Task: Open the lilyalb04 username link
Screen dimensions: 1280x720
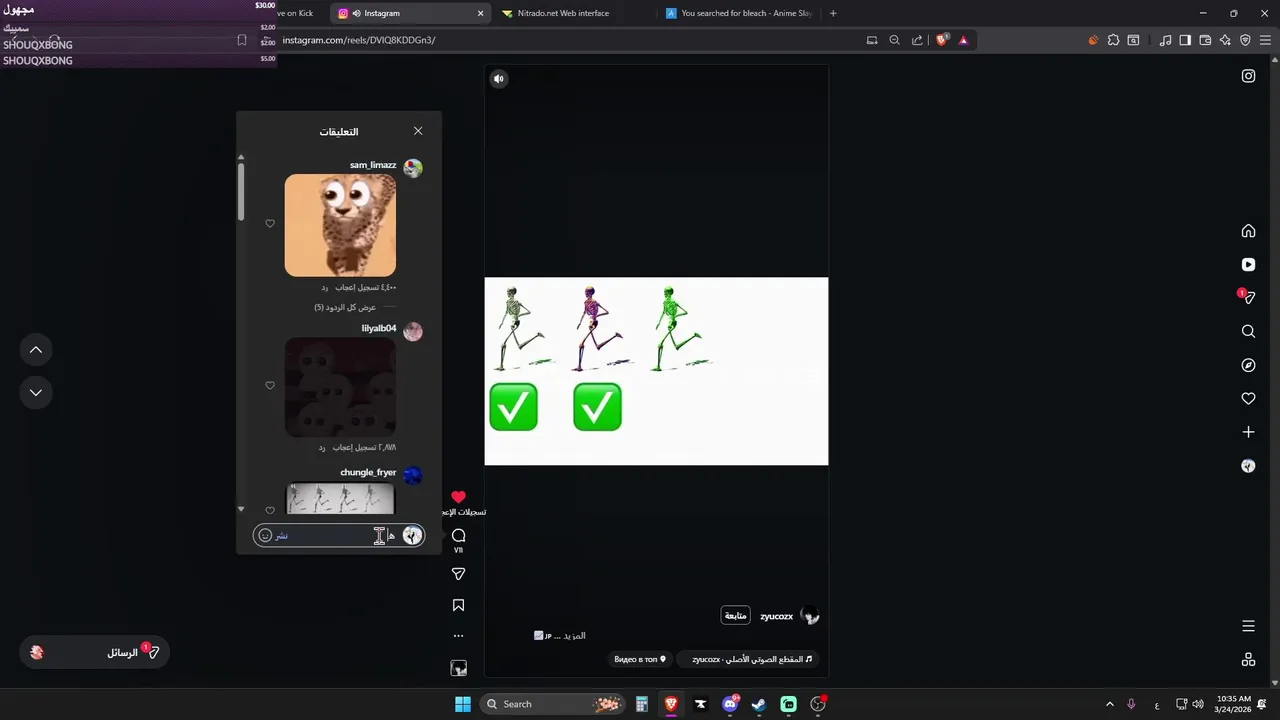Action: point(379,328)
